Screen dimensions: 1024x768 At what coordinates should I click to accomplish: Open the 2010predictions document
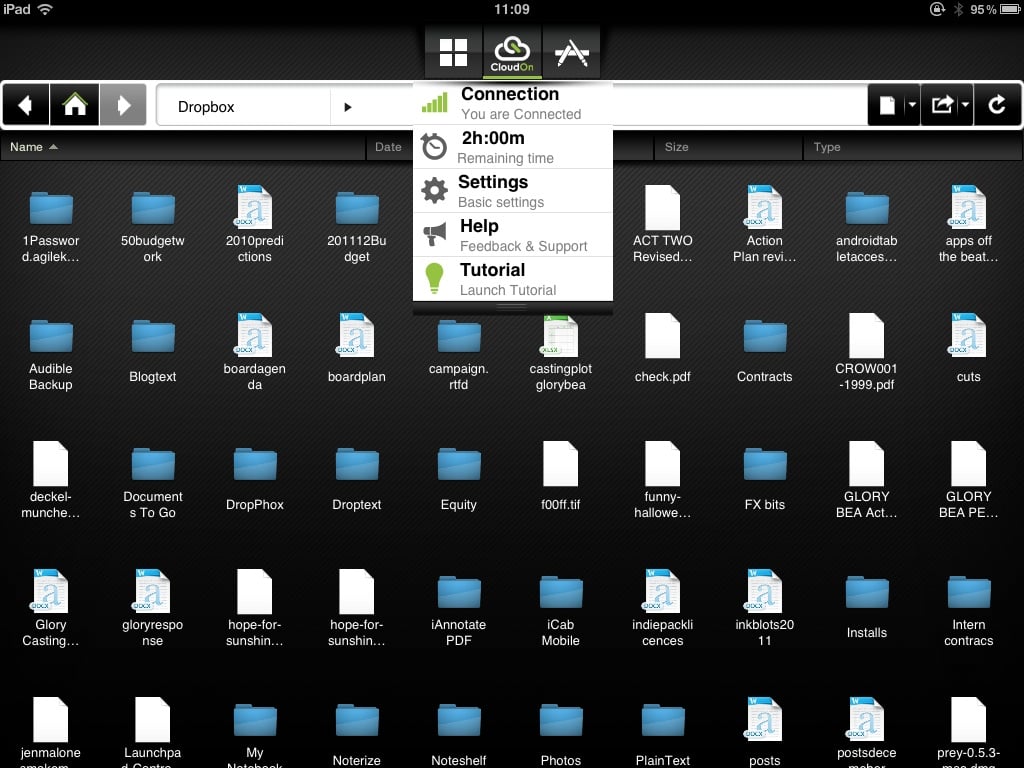tap(255, 225)
